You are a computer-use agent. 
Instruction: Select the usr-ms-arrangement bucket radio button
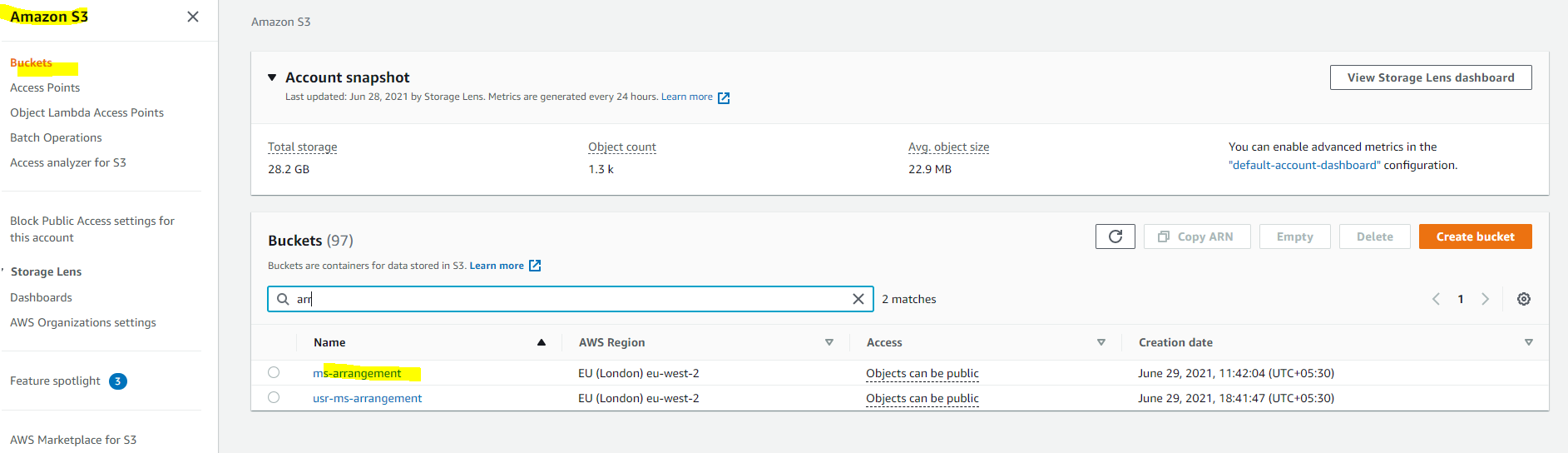point(274,397)
